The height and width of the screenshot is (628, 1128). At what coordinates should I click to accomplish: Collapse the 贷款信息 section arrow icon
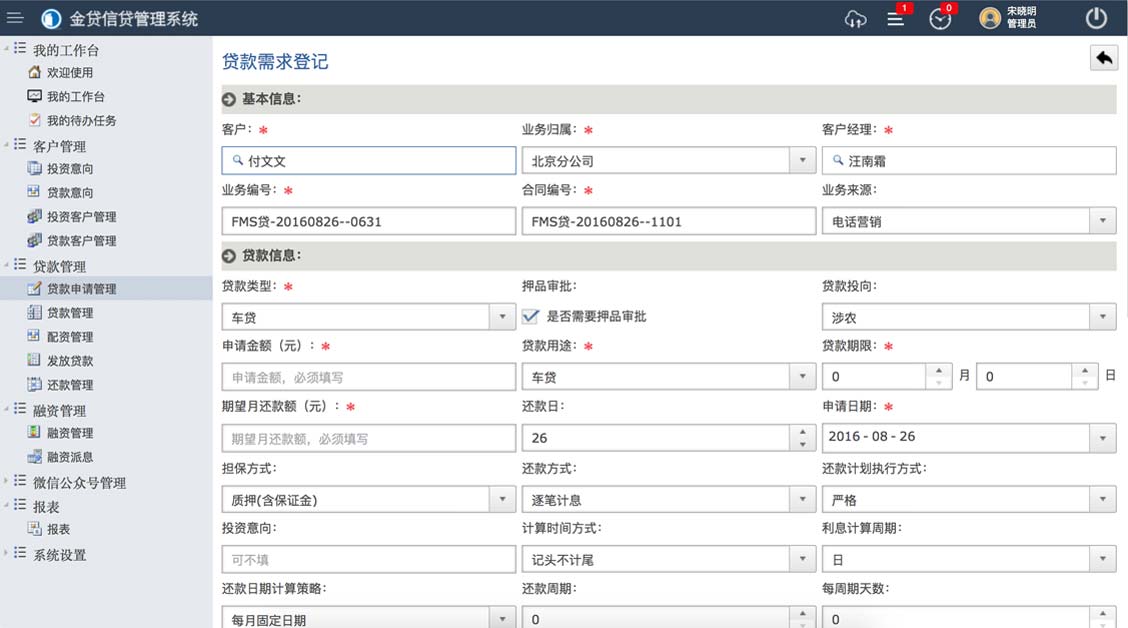(229, 256)
